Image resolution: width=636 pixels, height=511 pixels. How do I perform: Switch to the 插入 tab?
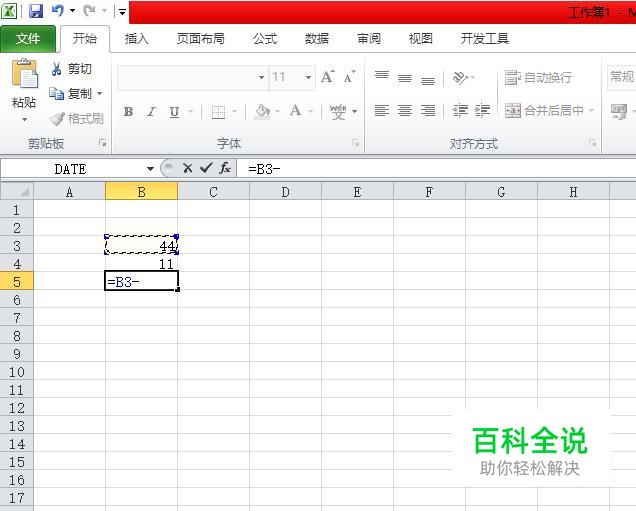(137, 39)
